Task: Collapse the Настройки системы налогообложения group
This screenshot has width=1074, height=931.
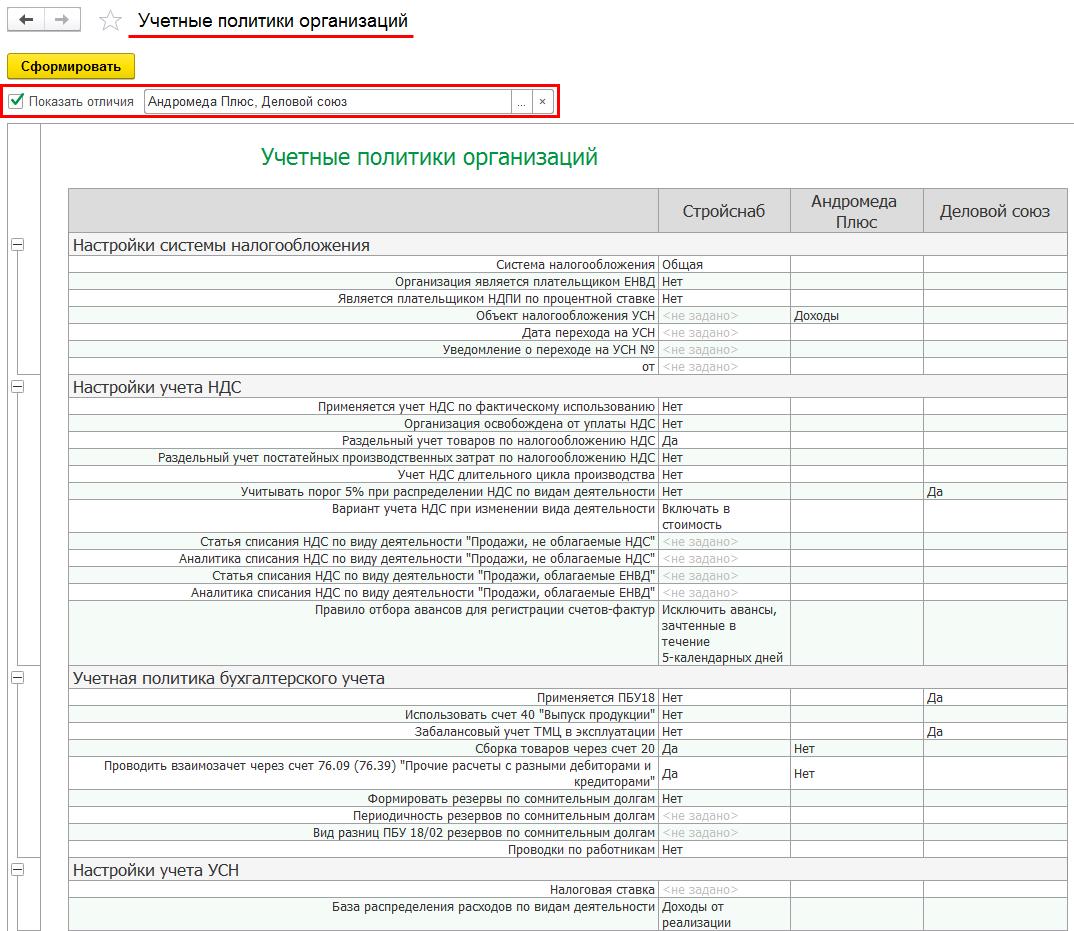Action: [18, 245]
